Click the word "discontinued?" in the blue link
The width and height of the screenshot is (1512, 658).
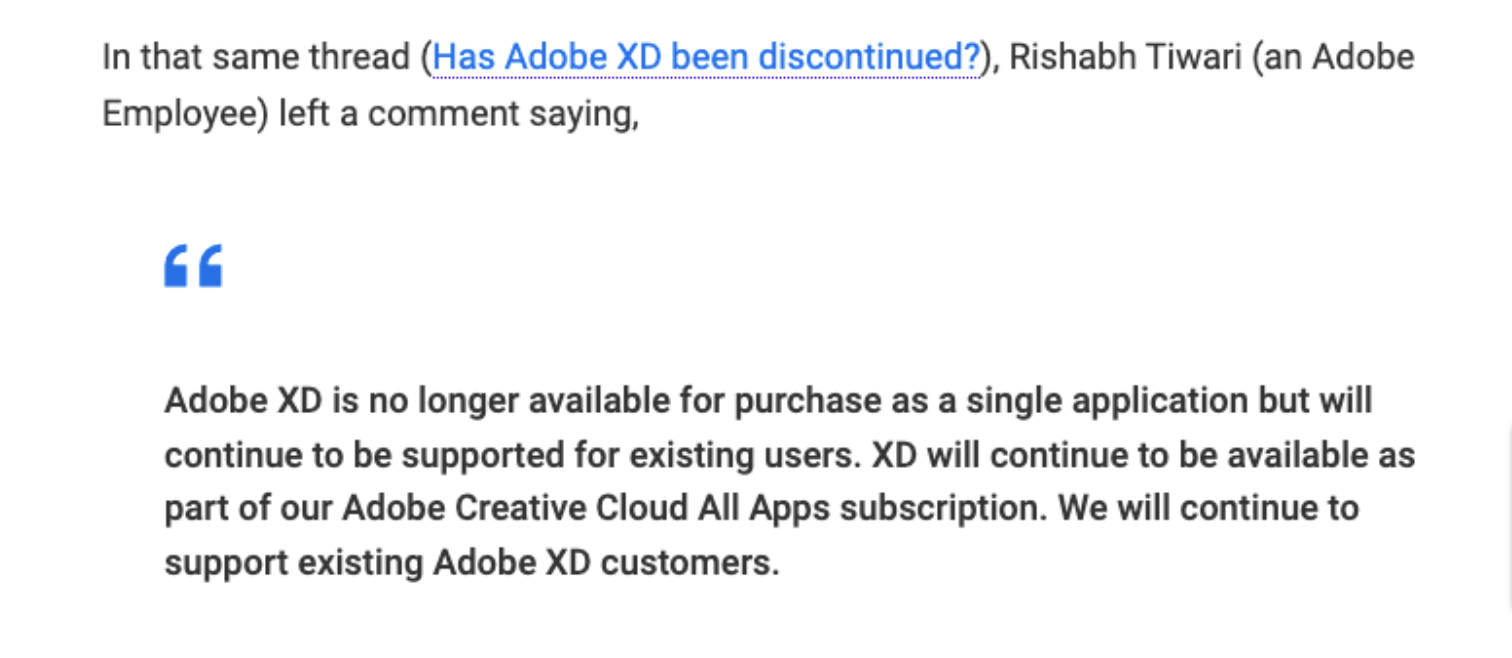[x=869, y=58]
